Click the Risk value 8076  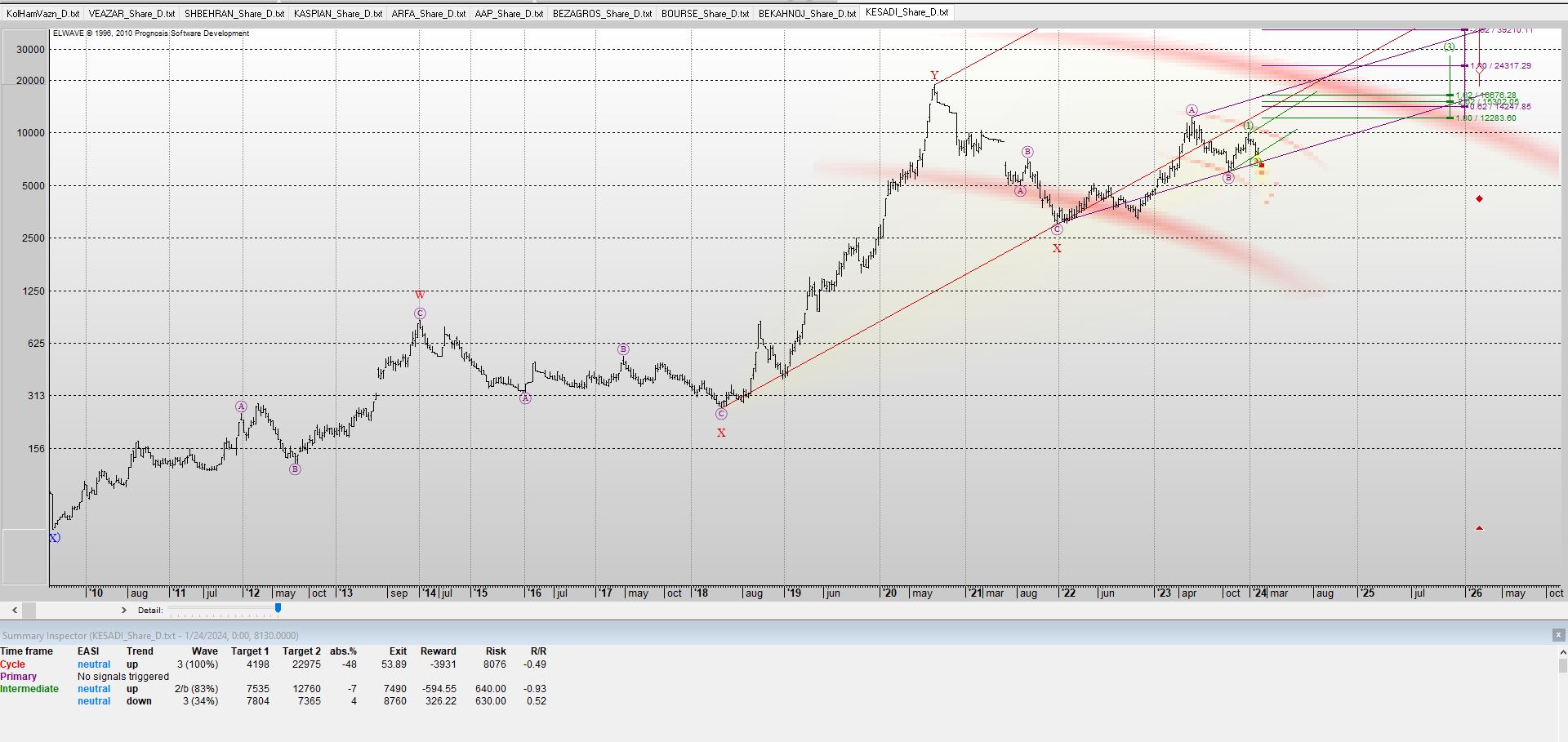(494, 664)
